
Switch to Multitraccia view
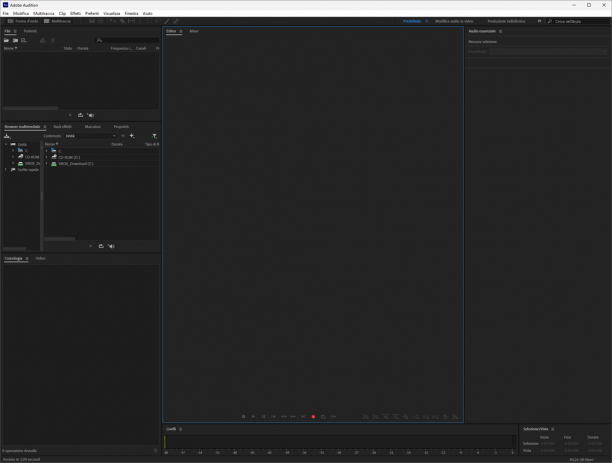pyautogui.click(x=57, y=21)
